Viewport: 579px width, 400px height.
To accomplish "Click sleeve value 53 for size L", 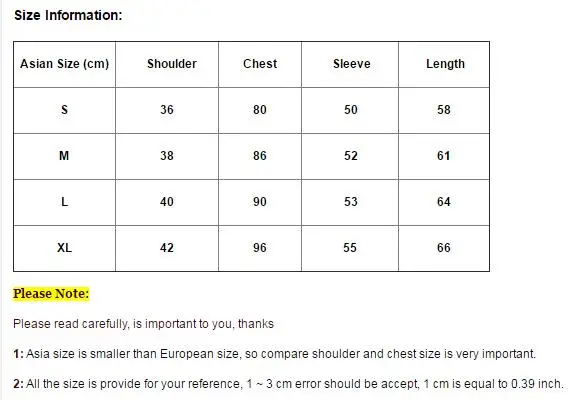I will point(351,202).
